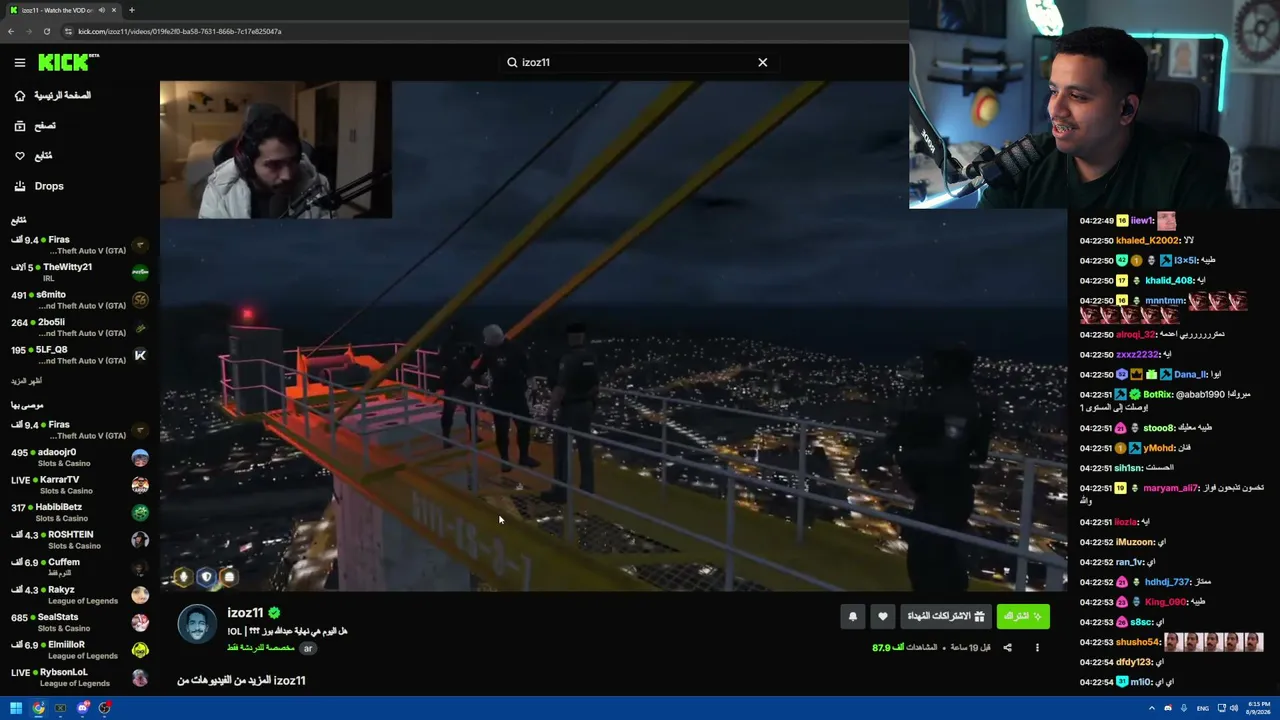Image resolution: width=1280 pixels, height=720 pixels.
Task: Follow izoz11 with the heart button
Action: tap(882, 617)
